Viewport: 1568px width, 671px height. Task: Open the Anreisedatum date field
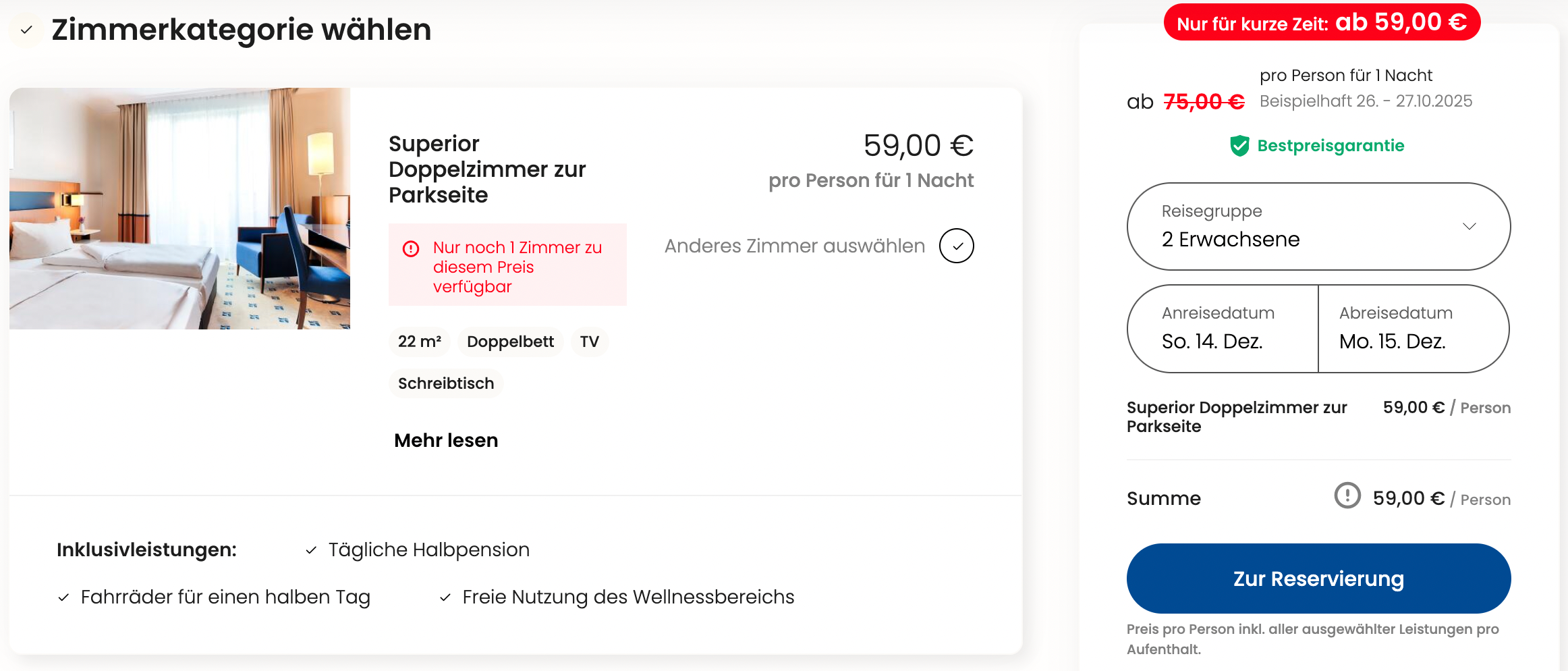click(1222, 329)
